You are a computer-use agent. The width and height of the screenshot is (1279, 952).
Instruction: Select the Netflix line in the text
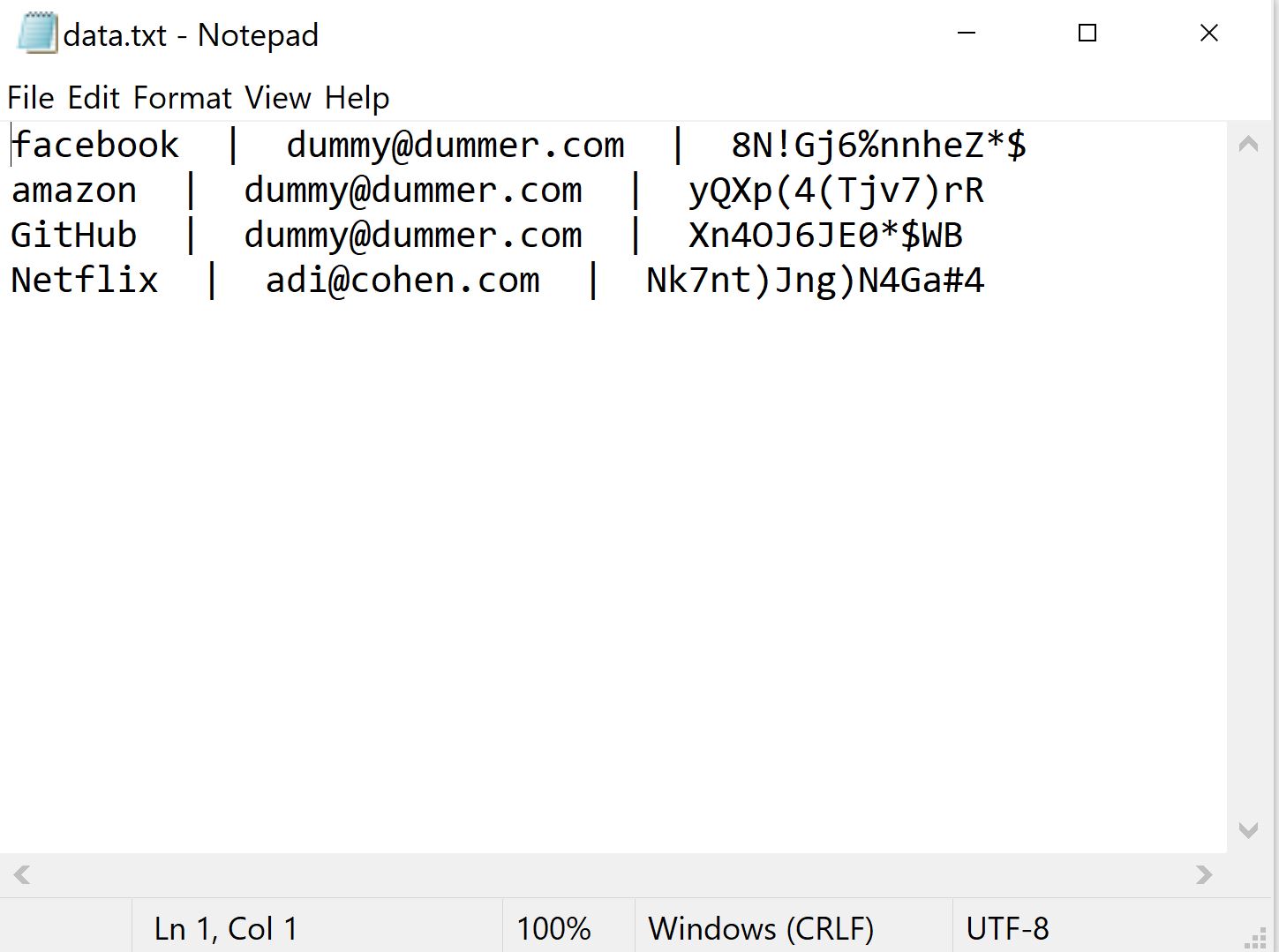[84, 280]
